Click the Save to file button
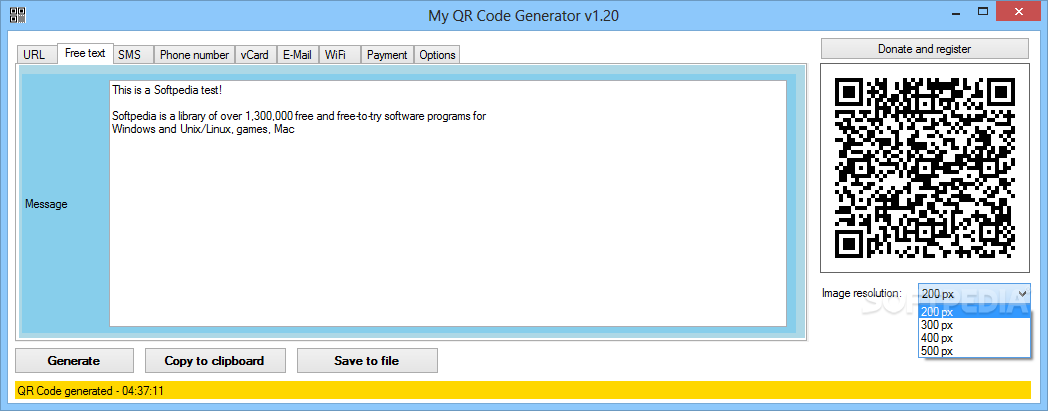 pos(367,360)
